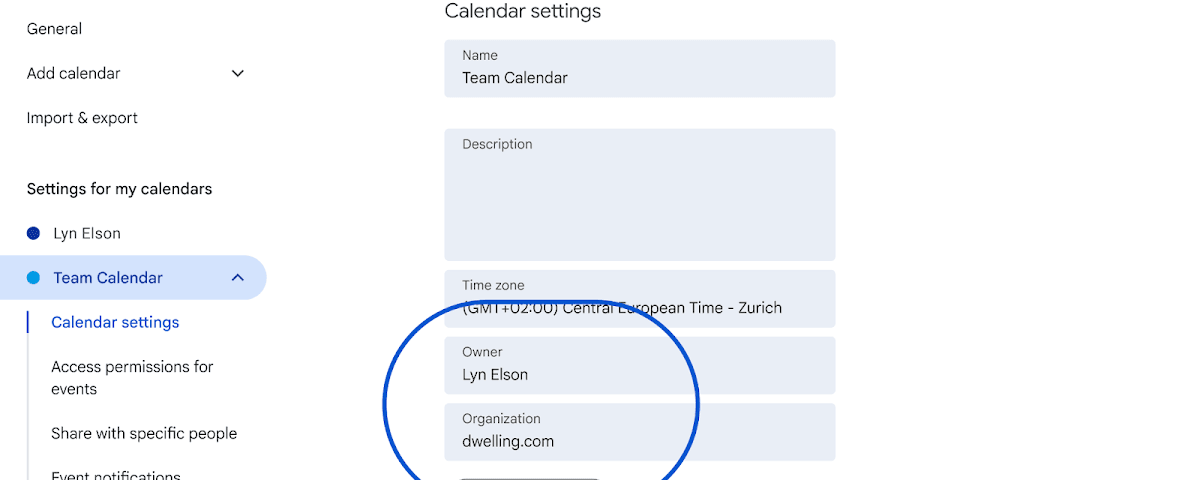Click the Owner field showing Lyn Elson
This screenshot has width=1200, height=480.
tap(639, 365)
